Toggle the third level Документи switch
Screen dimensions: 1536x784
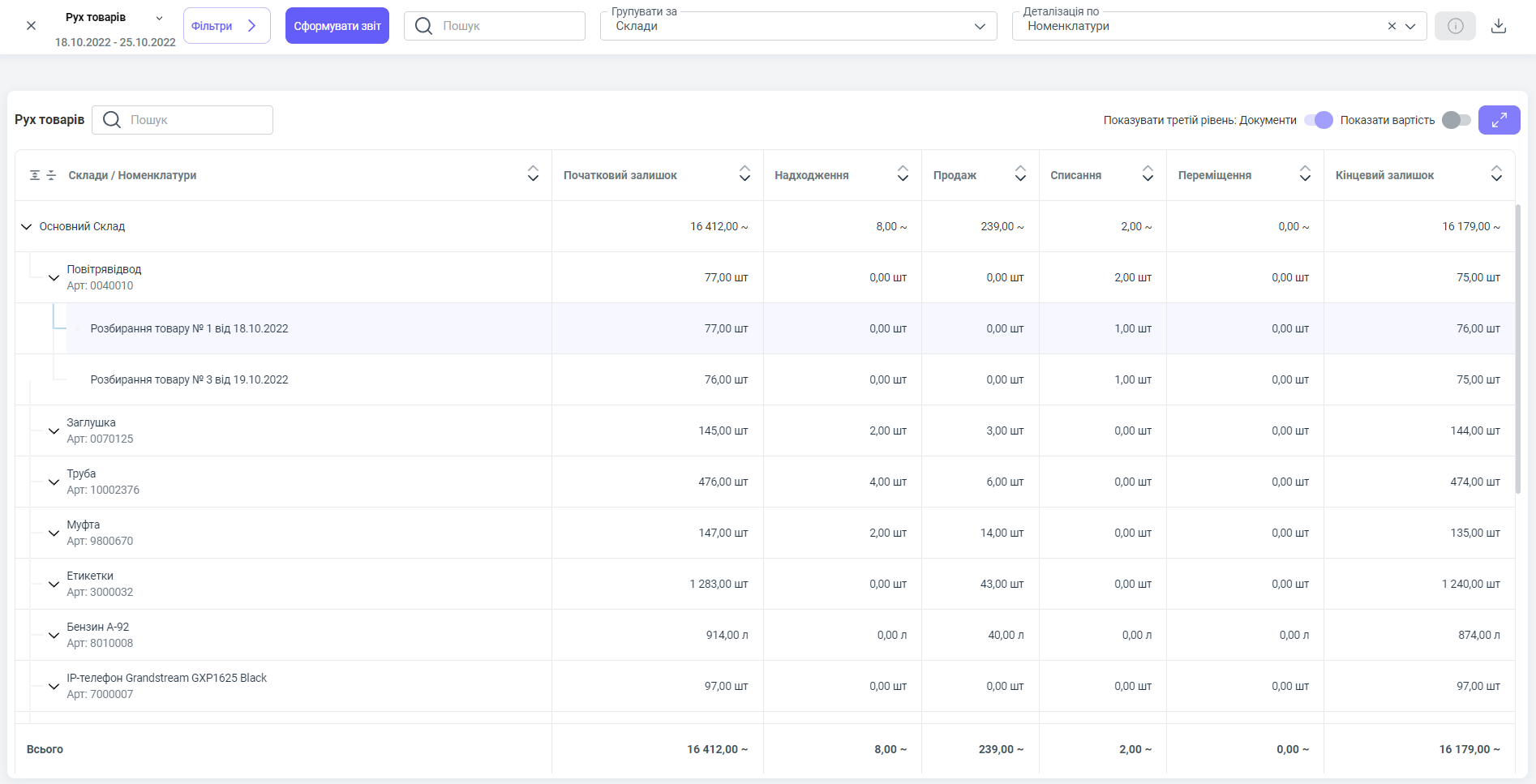pyautogui.click(x=1319, y=120)
